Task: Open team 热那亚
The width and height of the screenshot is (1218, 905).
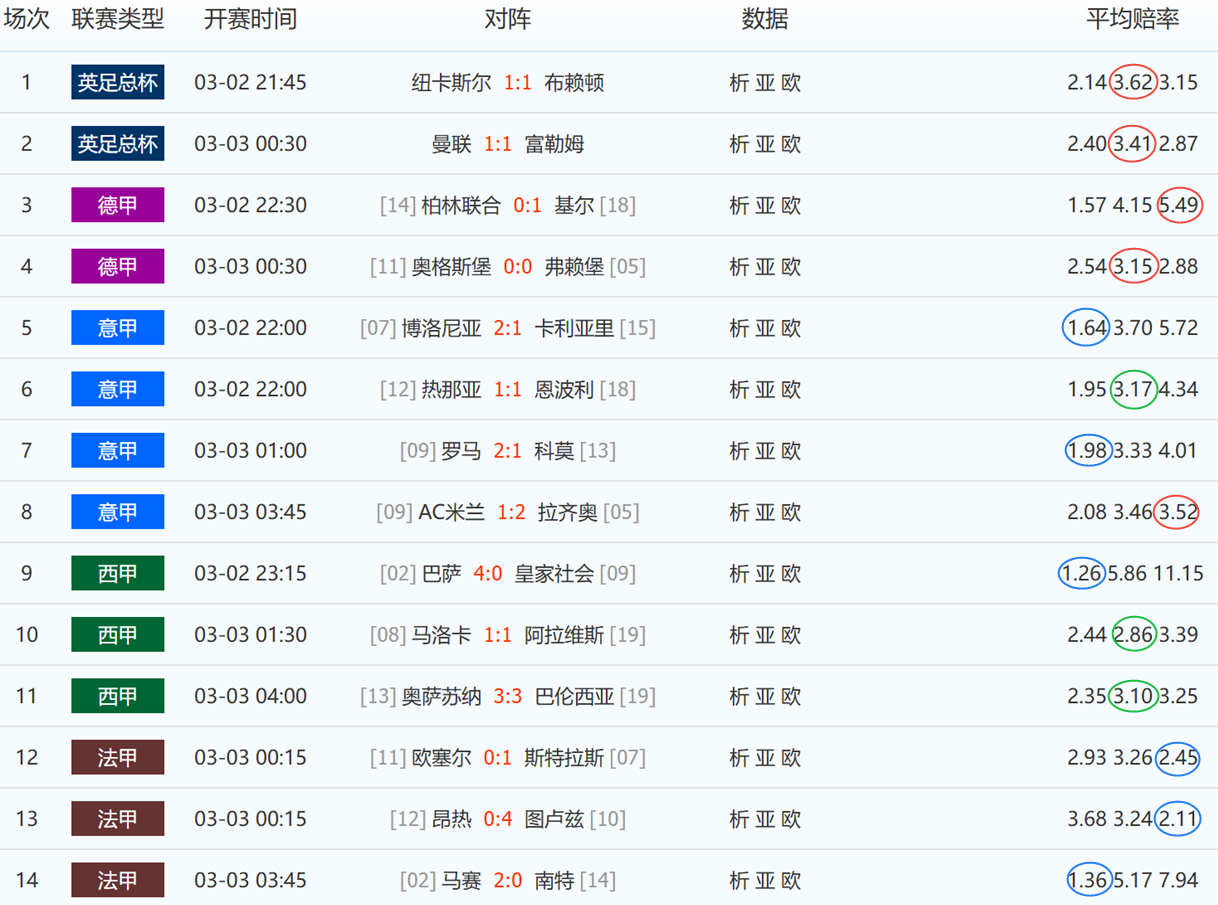Action: [451, 389]
